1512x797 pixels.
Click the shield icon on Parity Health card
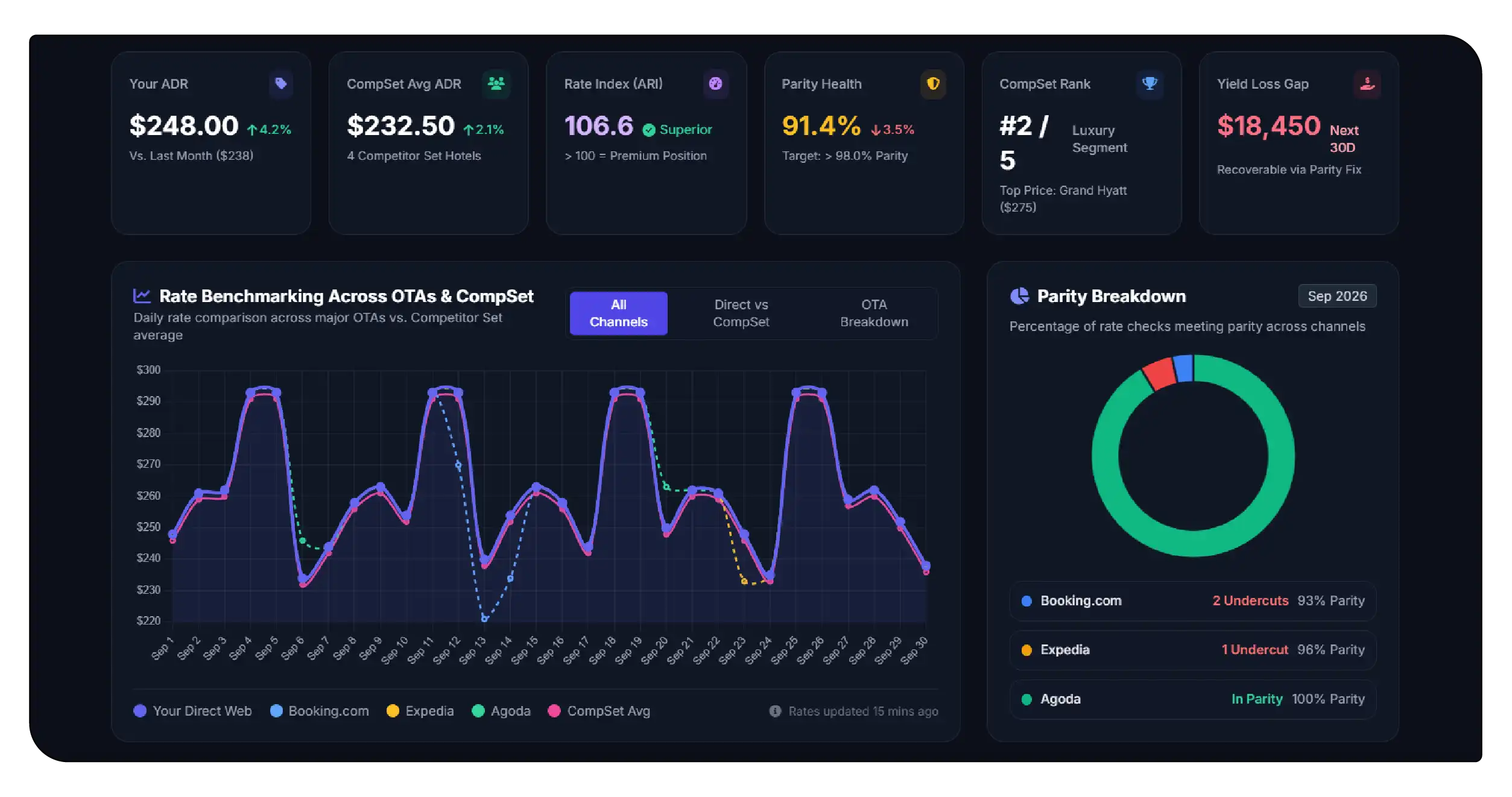(x=933, y=83)
